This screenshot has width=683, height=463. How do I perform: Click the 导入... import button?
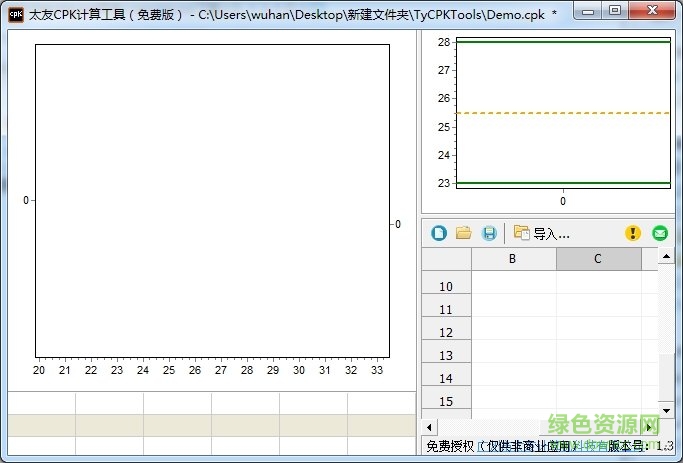coord(541,233)
